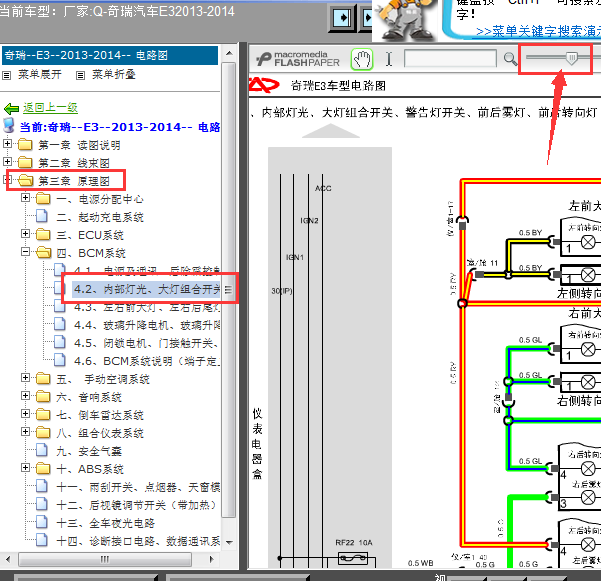Viewport: 601px width, 581px height.
Task: Click the 奇瑞--E3--2013-2014-- 电路图 title bar
Action: click(x=110, y=56)
